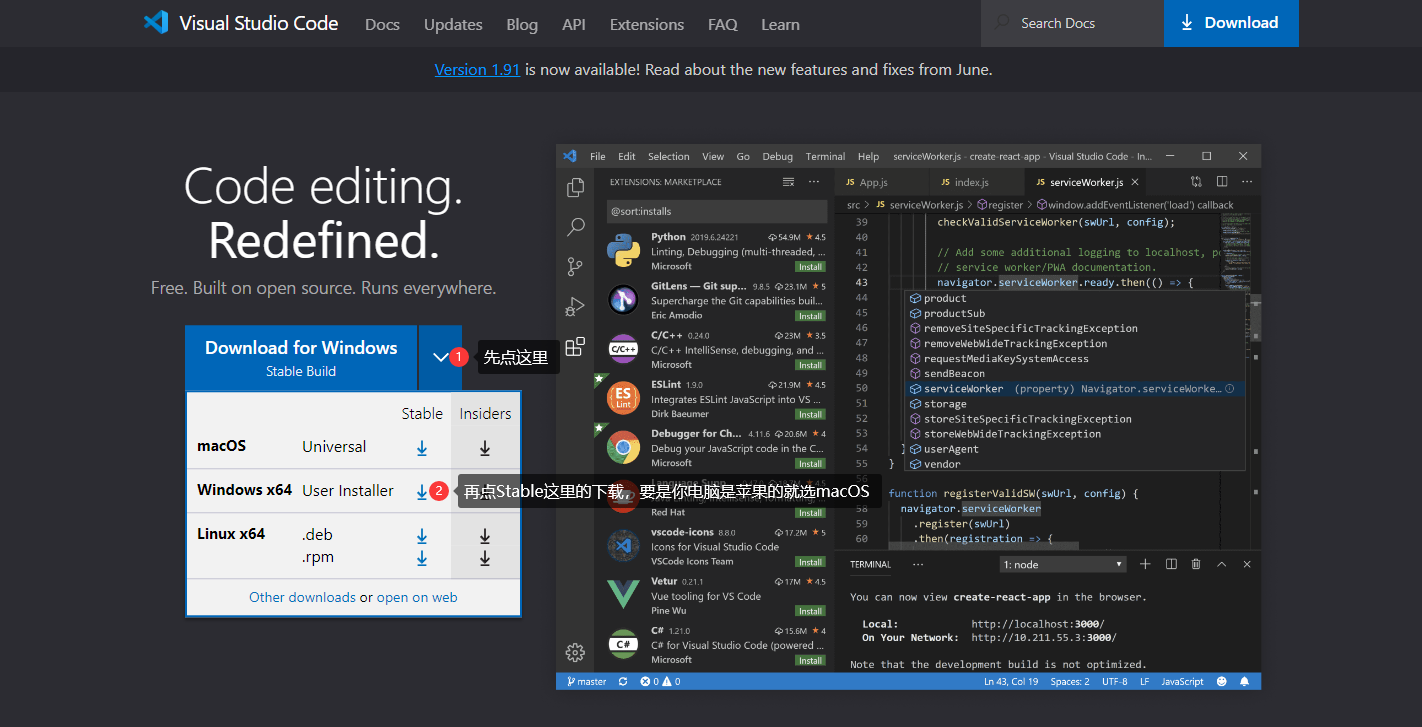Open the Selection menu in the VS Code window
The height and width of the screenshot is (727, 1422).
tap(668, 156)
